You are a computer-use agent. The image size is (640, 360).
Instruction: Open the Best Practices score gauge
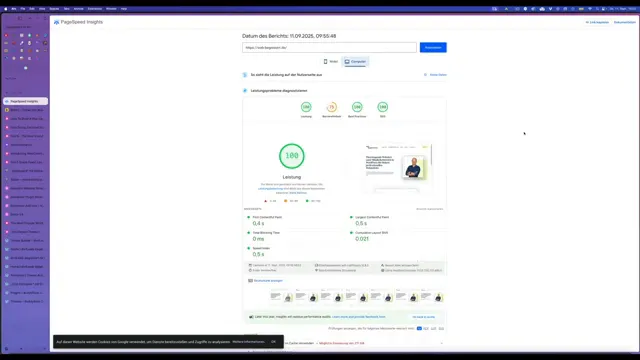357,107
